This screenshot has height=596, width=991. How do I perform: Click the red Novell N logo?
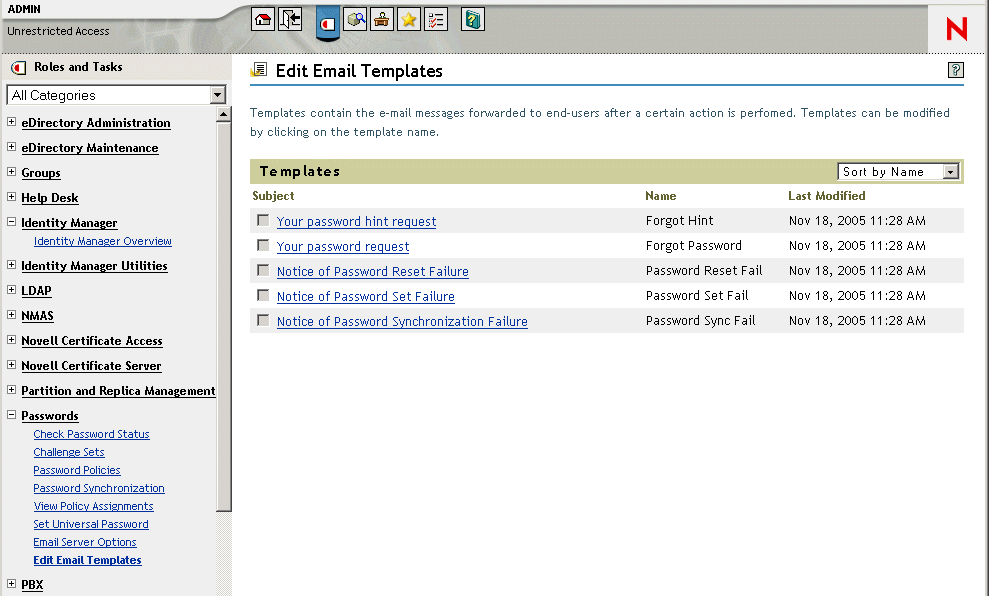pos(955,29)
